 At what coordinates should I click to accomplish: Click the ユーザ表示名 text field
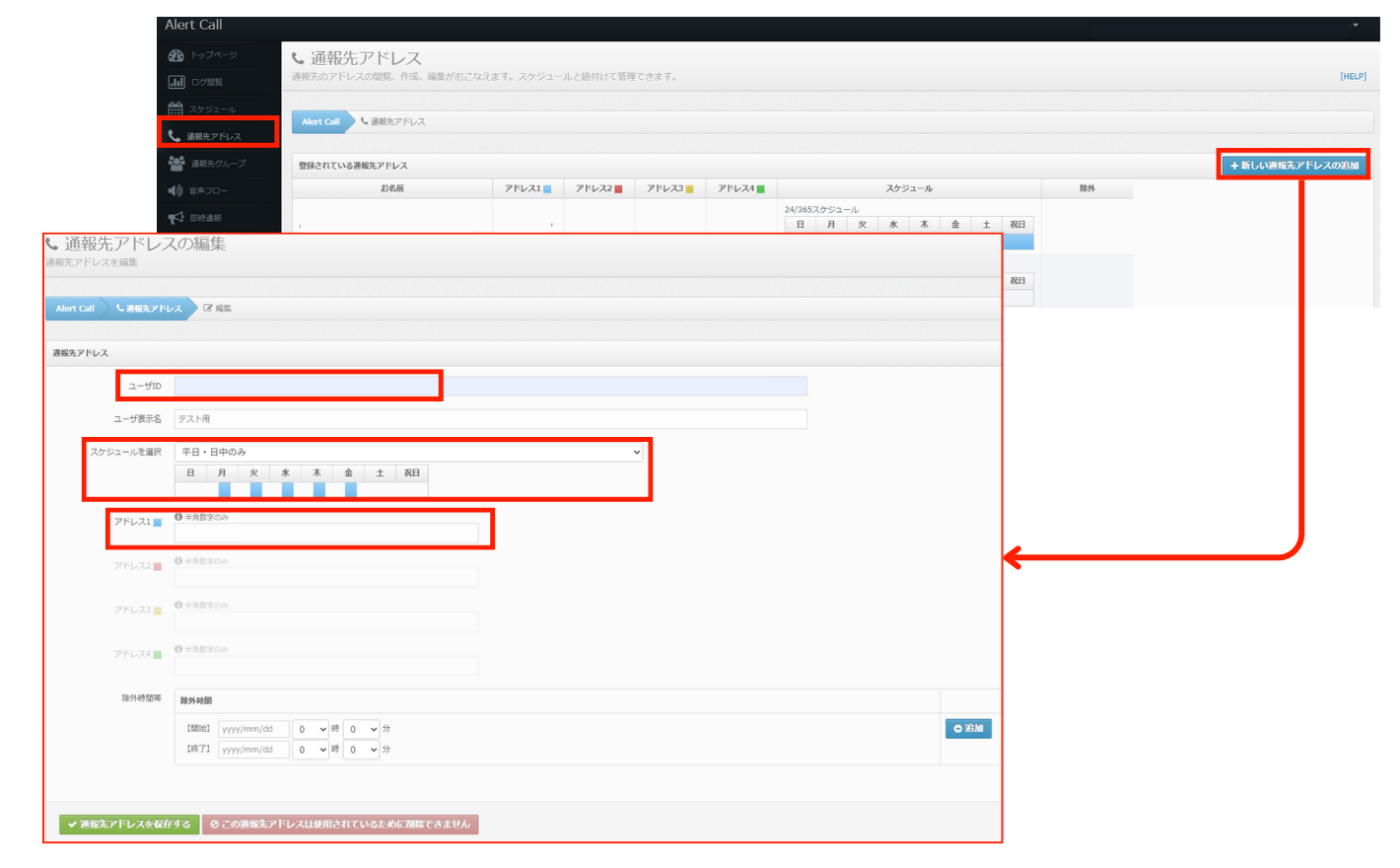pos(490,419)
